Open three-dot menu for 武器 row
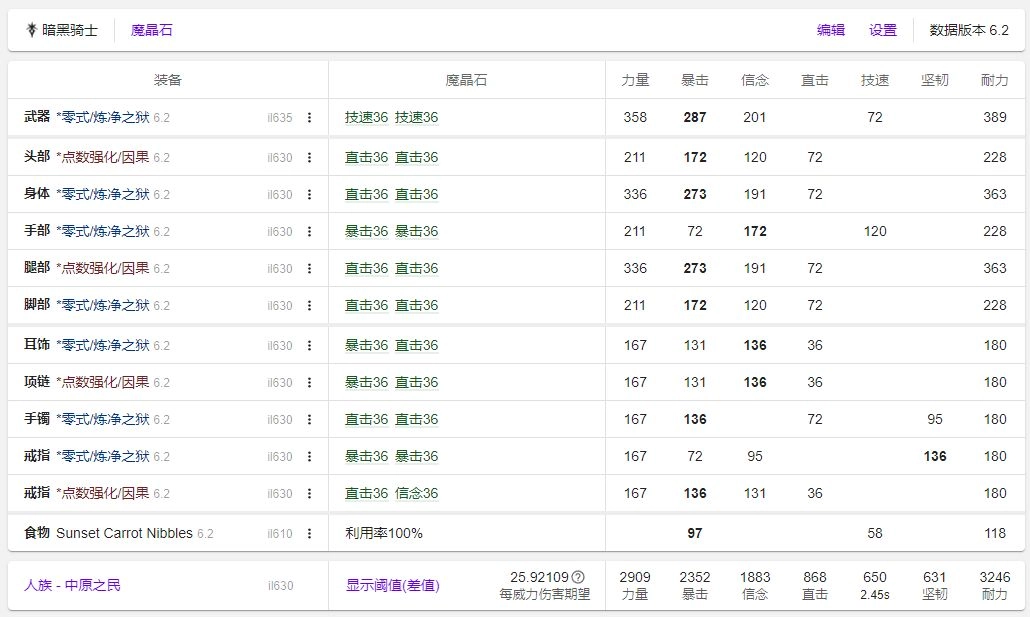Image resolution: width=1030 pixels, height=617 pixels. coord(309,118)
